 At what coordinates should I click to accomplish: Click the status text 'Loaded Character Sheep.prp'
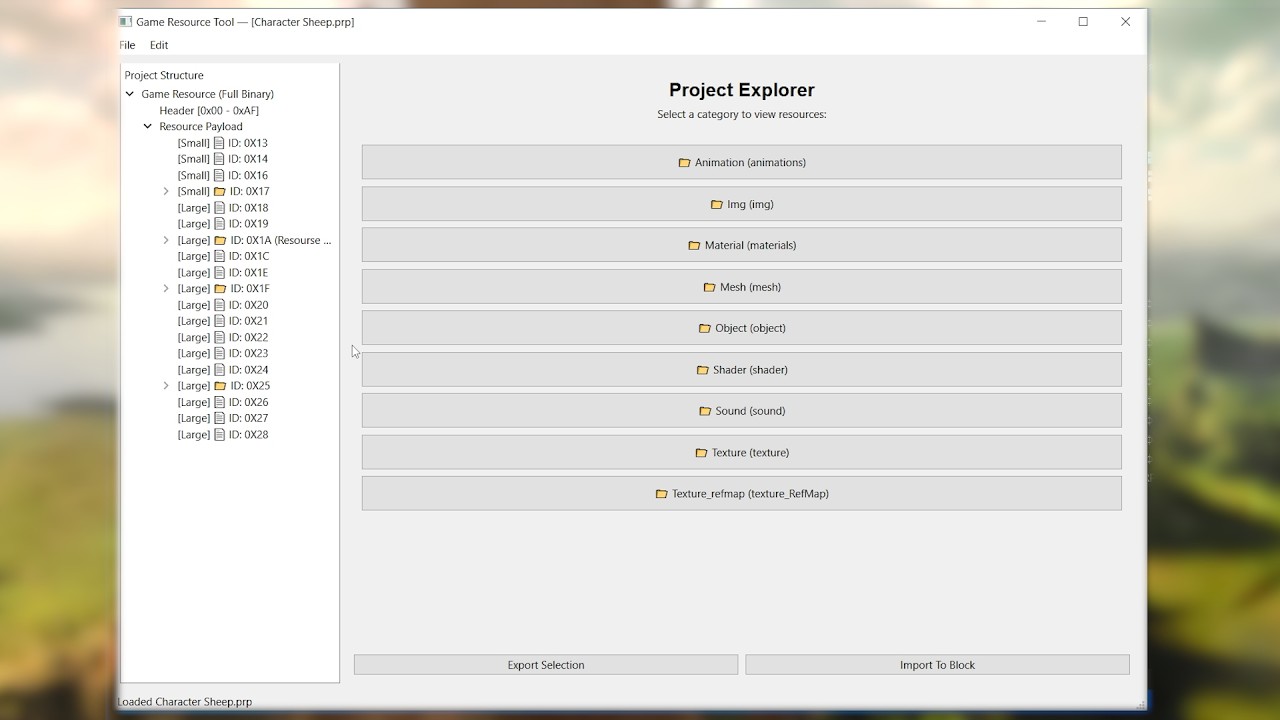185,702
